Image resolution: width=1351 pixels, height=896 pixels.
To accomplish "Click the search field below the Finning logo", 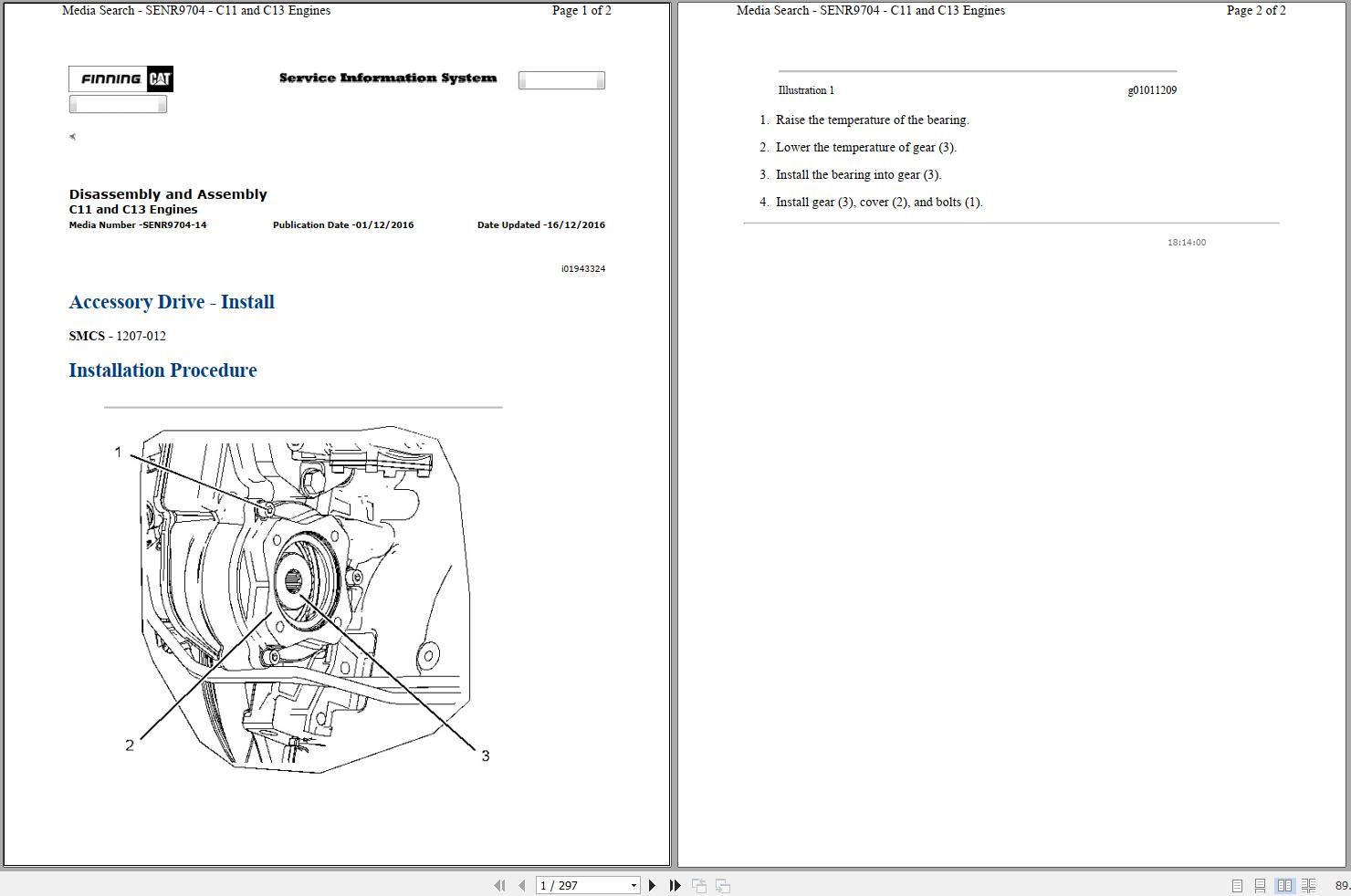I will point(118,103).
